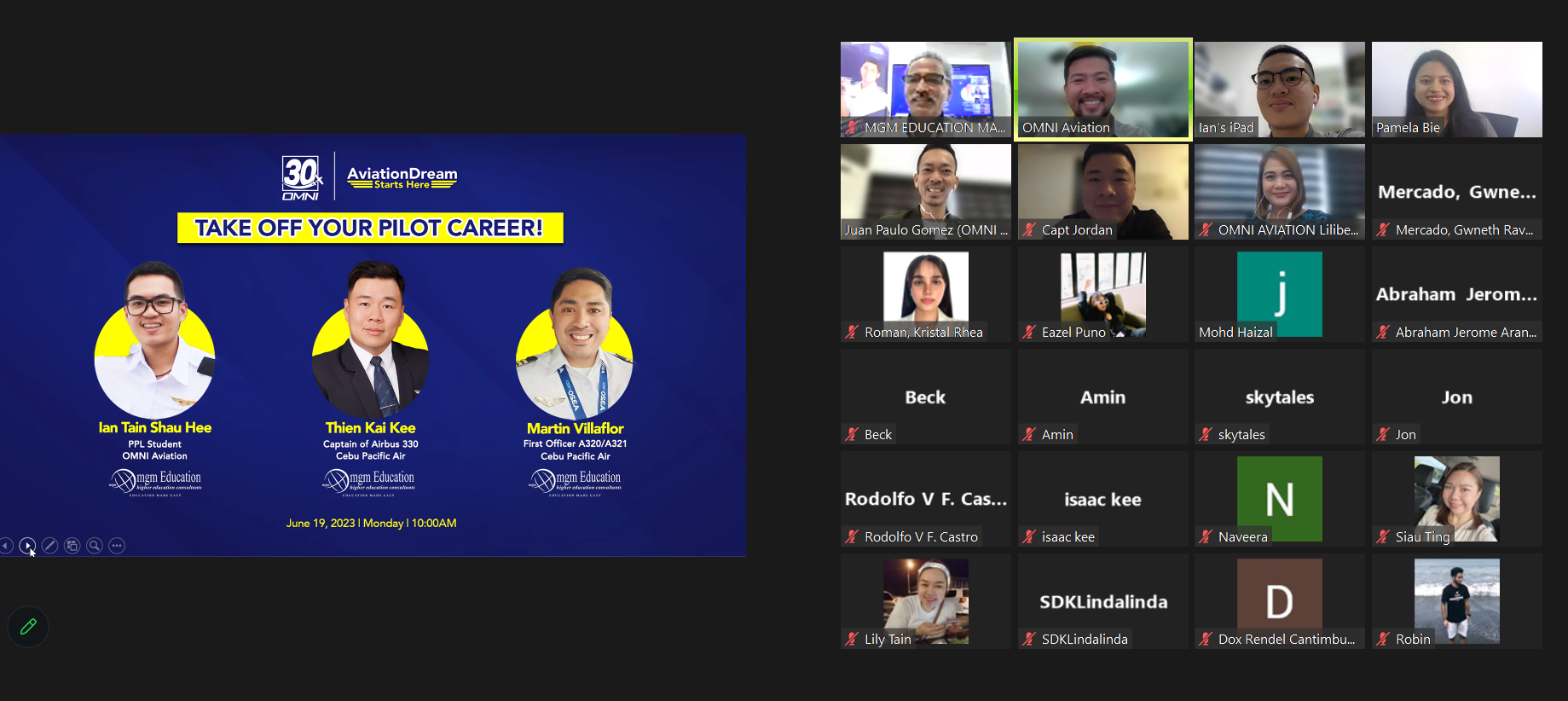Activate slideshow zoom magnifier

point(95,546)
